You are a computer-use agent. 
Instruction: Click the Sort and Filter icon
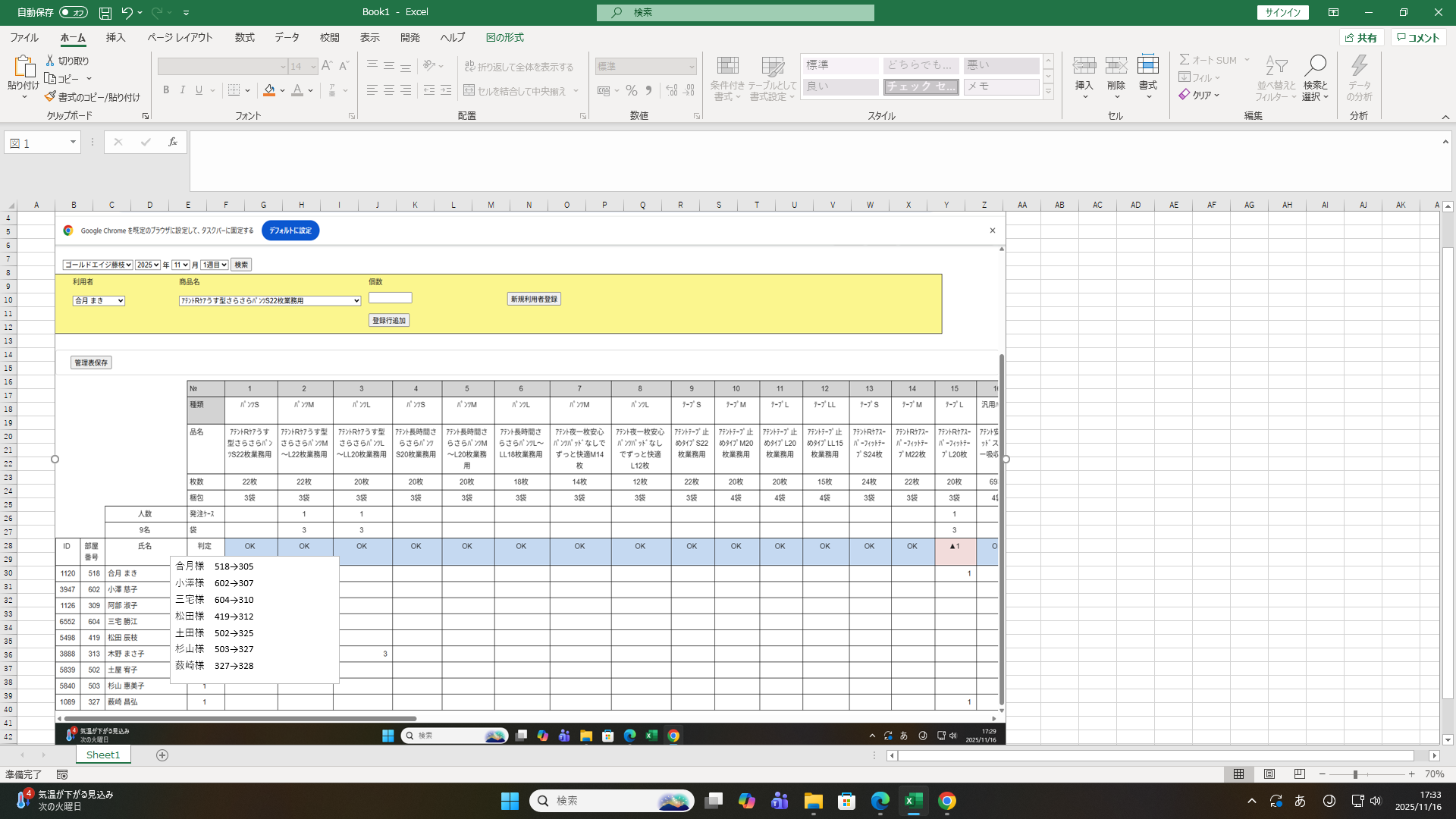pos(1276,67)
